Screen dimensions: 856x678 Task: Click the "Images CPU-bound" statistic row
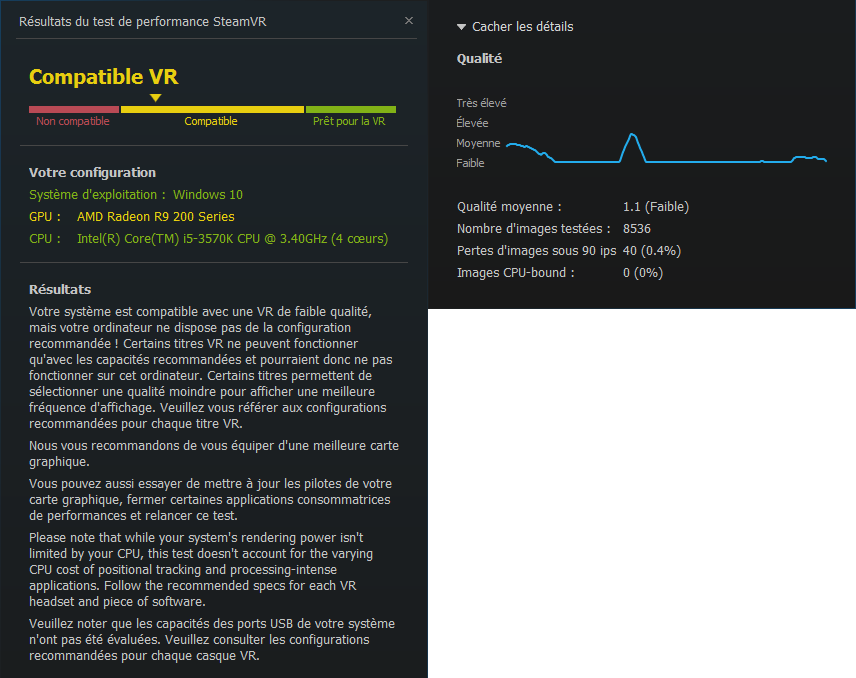coord(559,273)
